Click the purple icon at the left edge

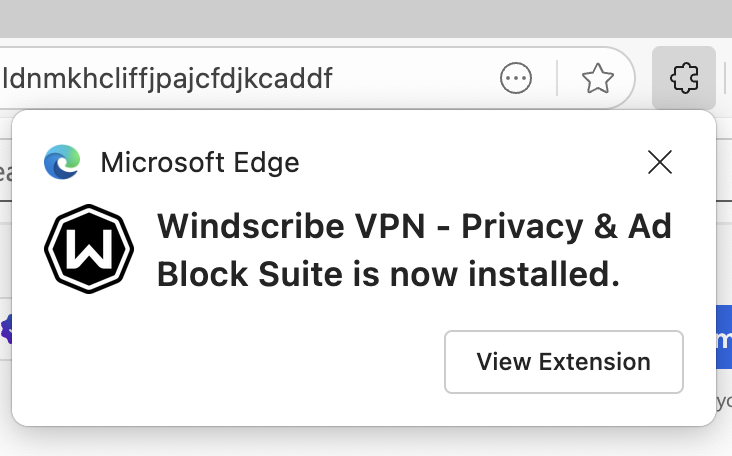tap(6, 329)
